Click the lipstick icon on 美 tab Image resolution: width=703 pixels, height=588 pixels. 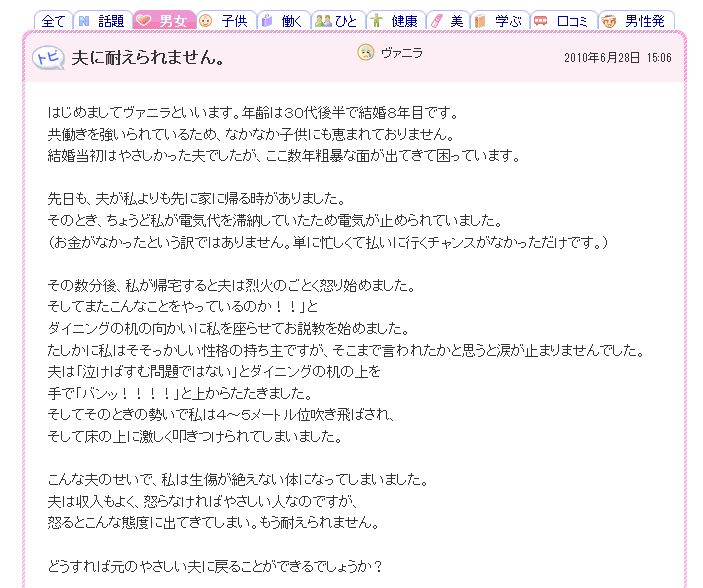click(437, 21)
